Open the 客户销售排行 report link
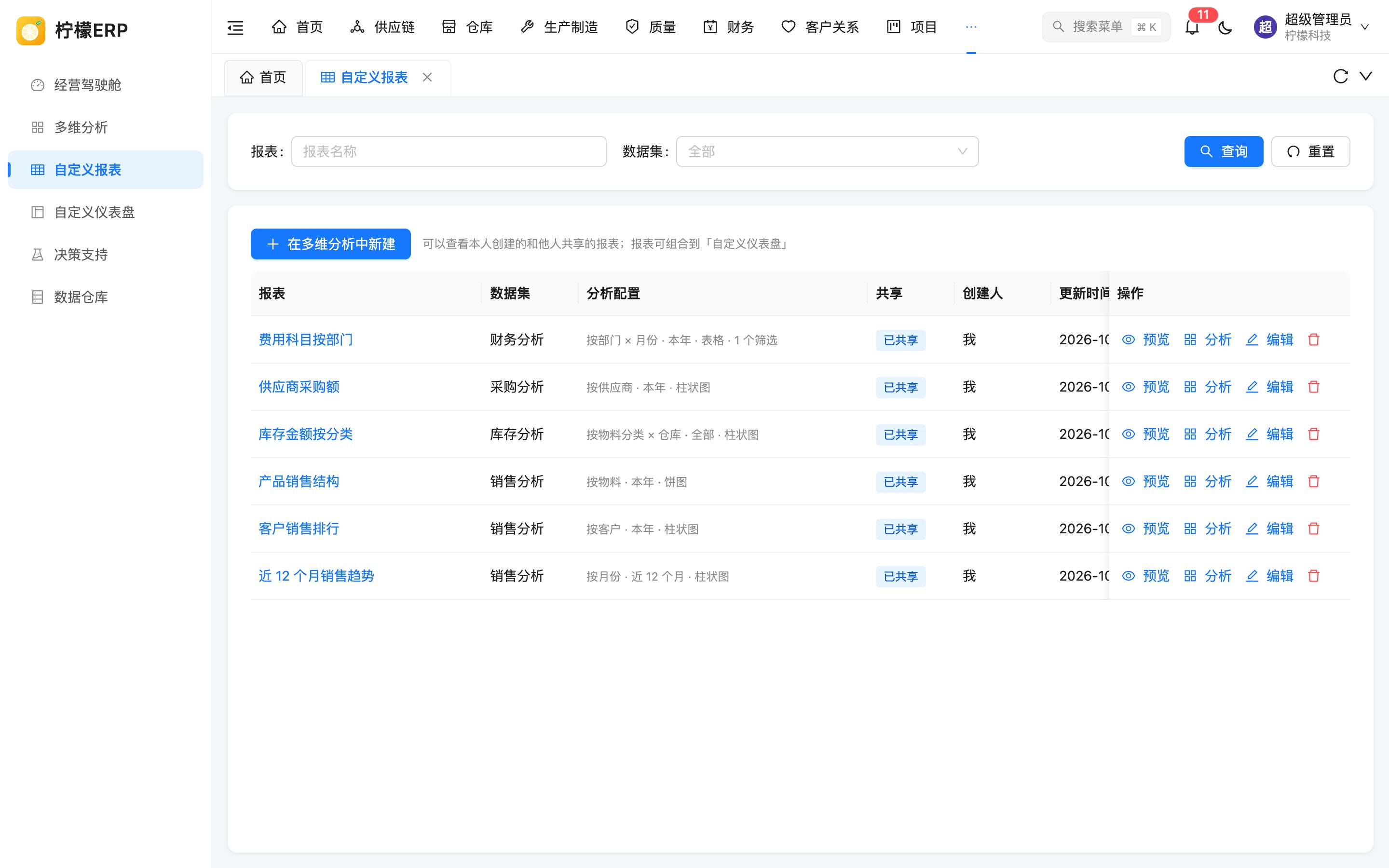1389x868 pixels. coord(299,529)
